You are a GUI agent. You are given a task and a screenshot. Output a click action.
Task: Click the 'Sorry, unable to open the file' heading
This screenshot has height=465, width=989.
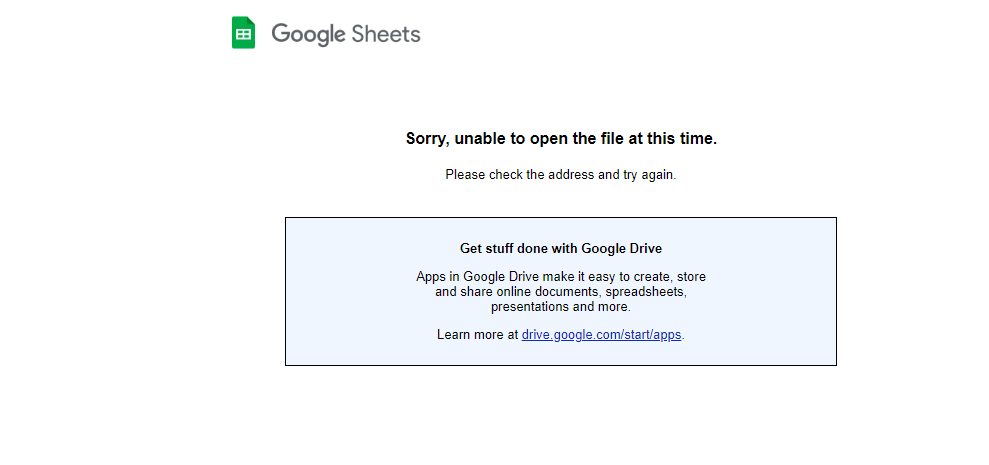(x=561, y=139)
